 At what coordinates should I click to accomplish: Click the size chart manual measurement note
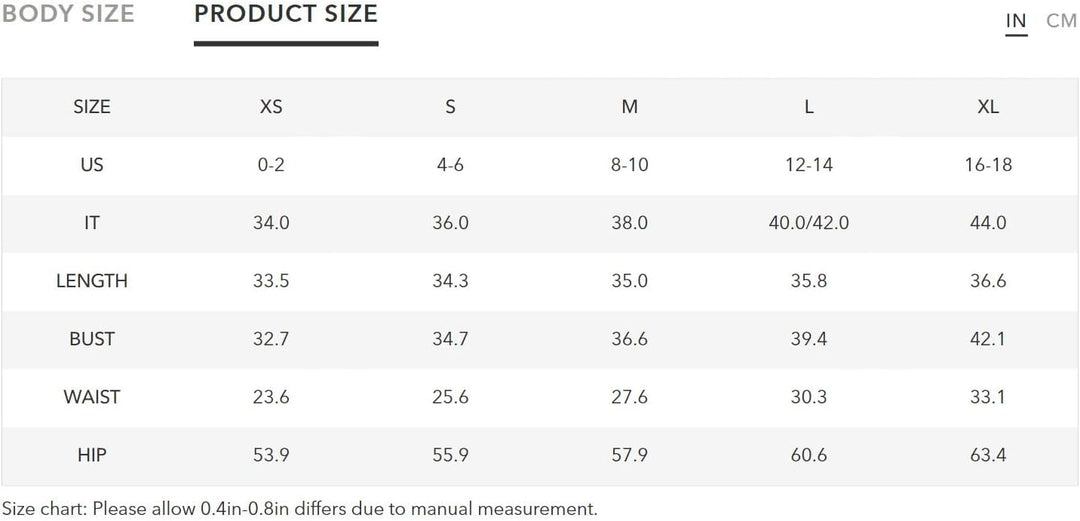coord(299,508)
